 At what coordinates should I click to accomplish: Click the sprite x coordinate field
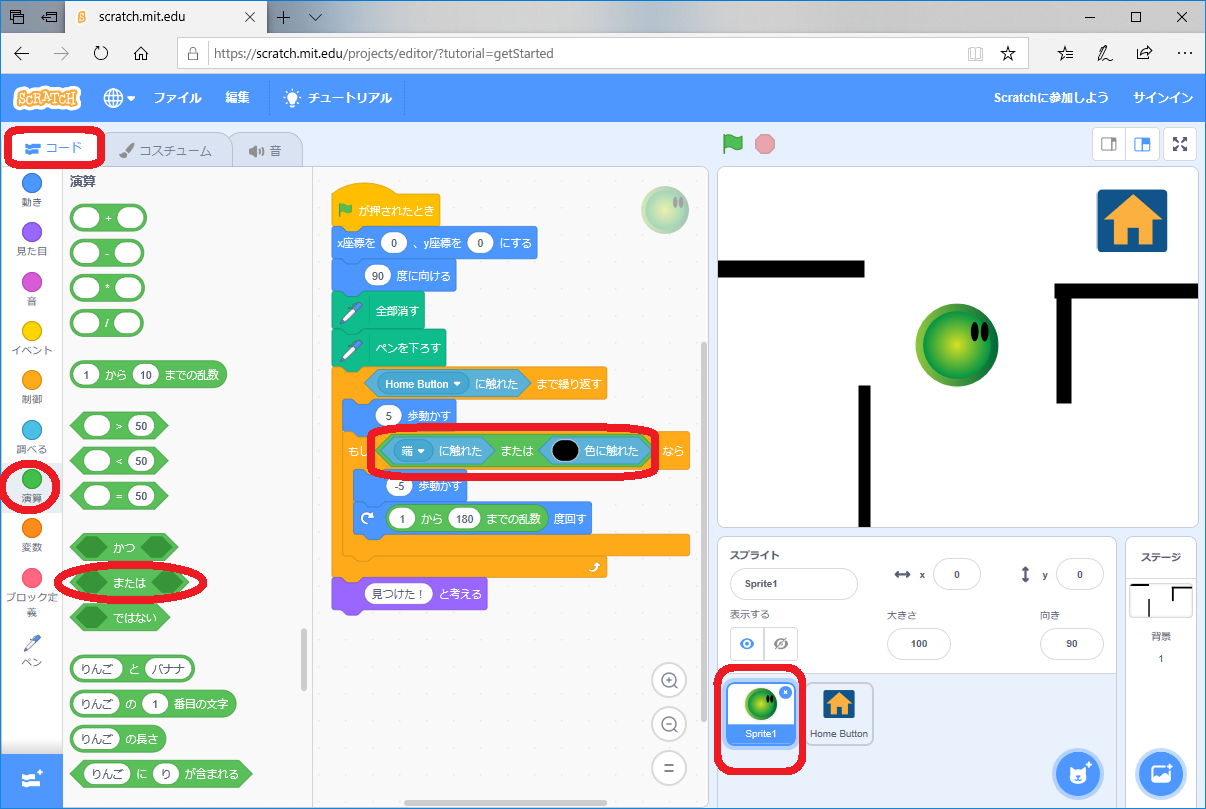(x=956, y=575)
